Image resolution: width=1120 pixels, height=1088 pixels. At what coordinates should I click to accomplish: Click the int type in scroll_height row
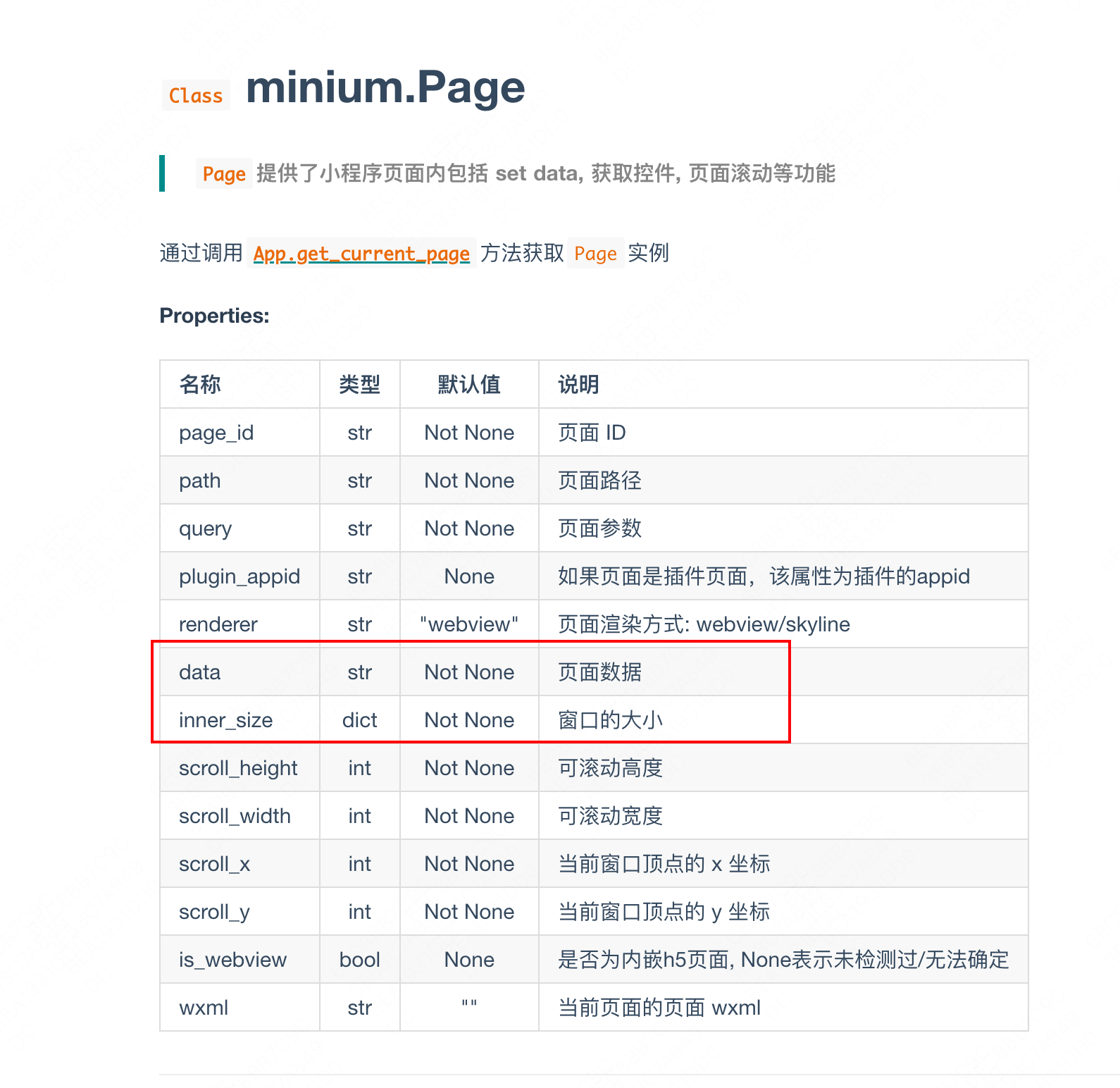click(x=360, y=768)
